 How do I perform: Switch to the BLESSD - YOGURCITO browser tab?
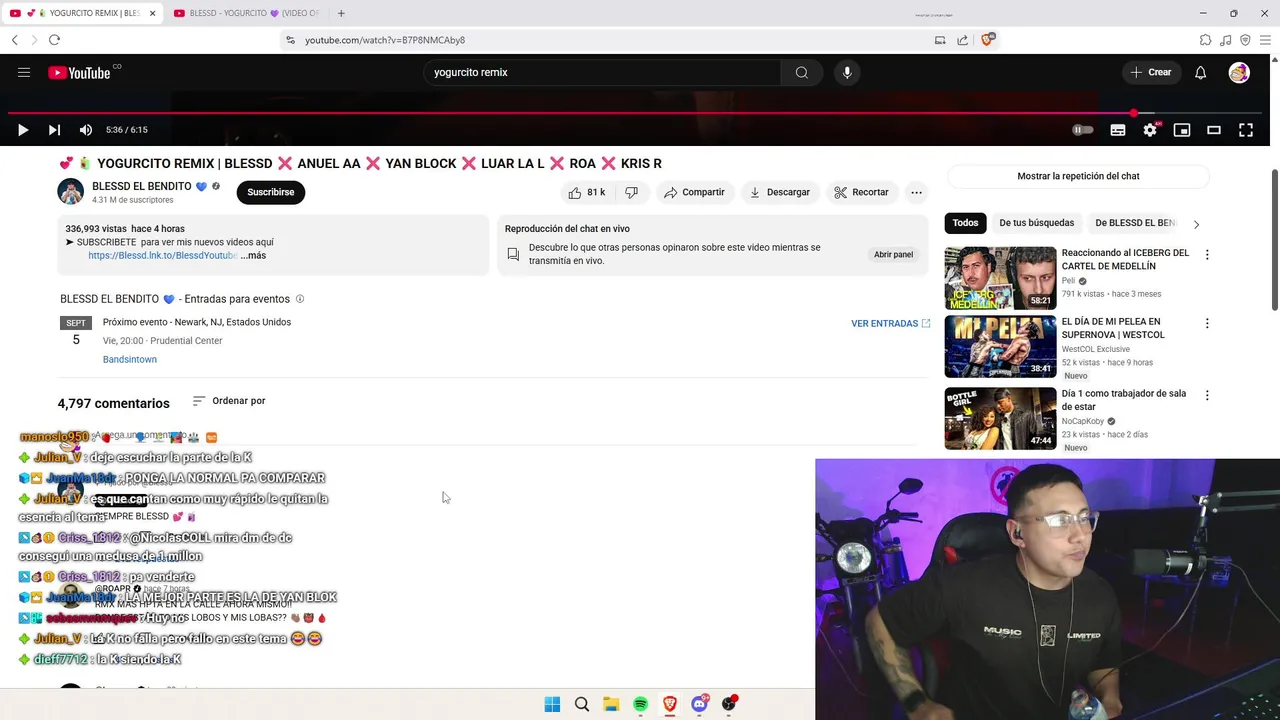pyautogui.click(x=246, y=13)
